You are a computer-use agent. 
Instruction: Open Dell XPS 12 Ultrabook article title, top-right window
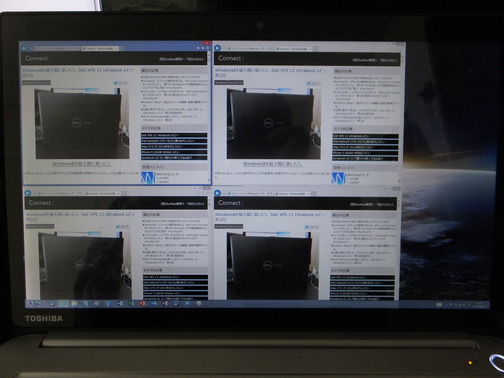pyautogui.click(x=271, y=73)
